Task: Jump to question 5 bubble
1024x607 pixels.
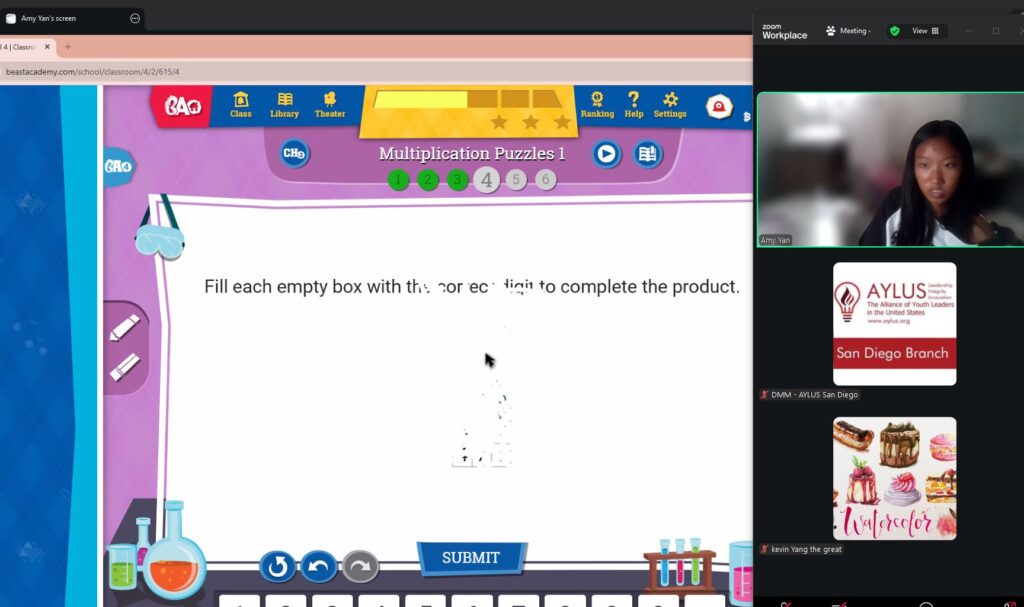Action: 516,180
